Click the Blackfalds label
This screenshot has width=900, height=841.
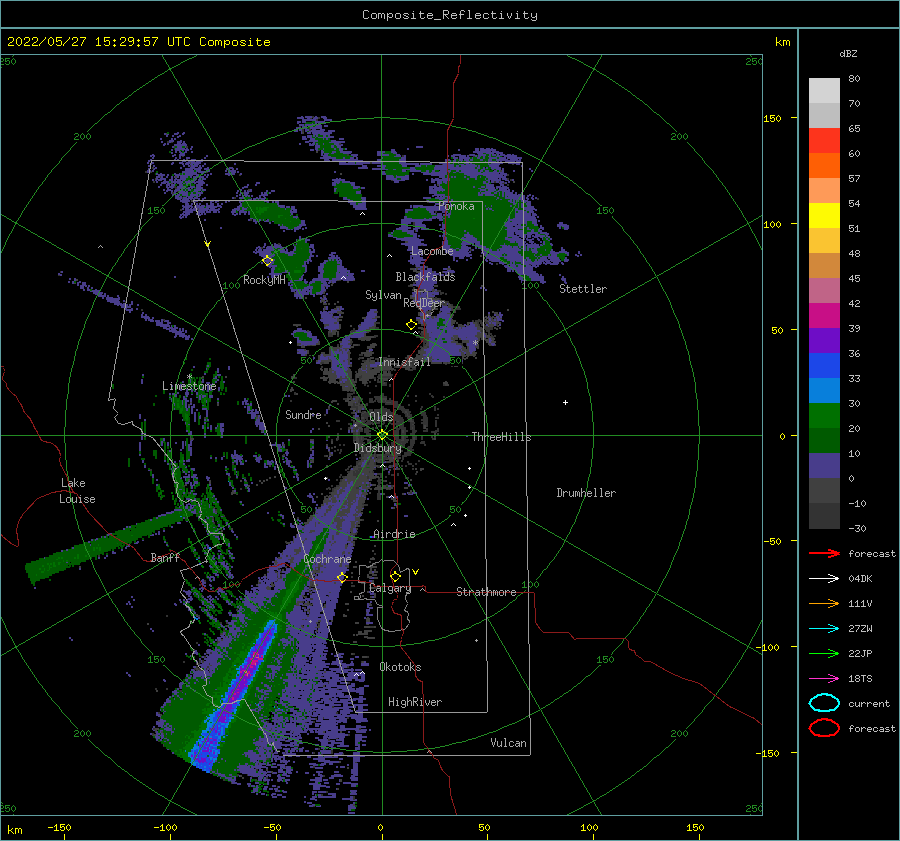tap(425, 277)
